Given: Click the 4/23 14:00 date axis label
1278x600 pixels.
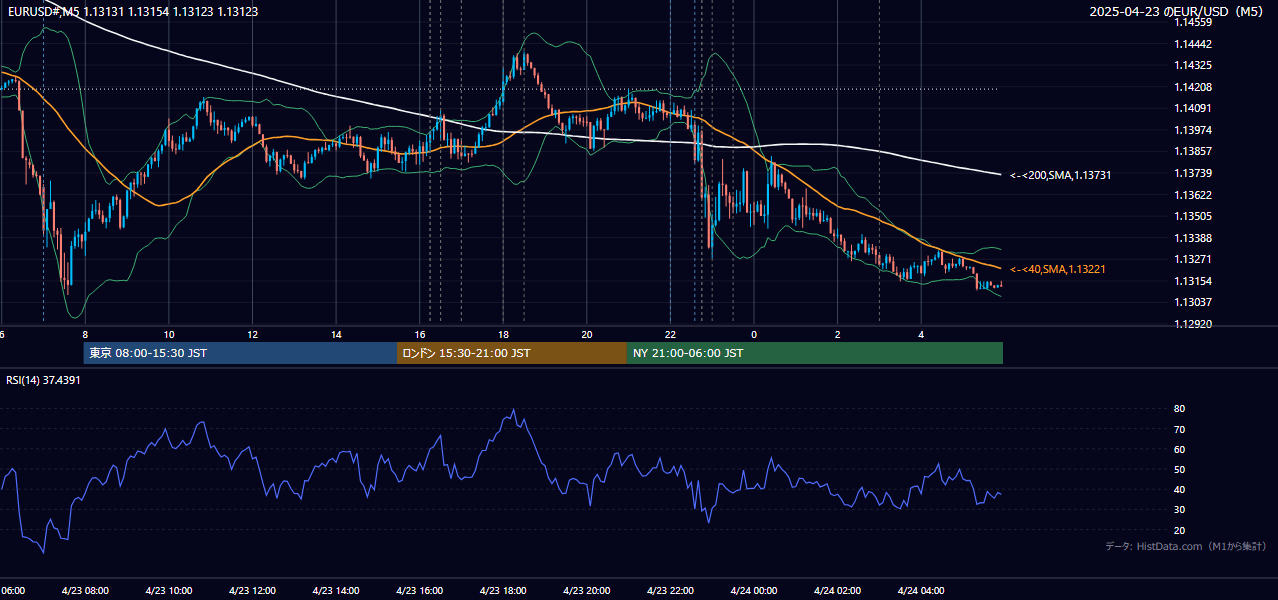Looking at the screenshot, I should pyautogui.click(x=336, y=591).
